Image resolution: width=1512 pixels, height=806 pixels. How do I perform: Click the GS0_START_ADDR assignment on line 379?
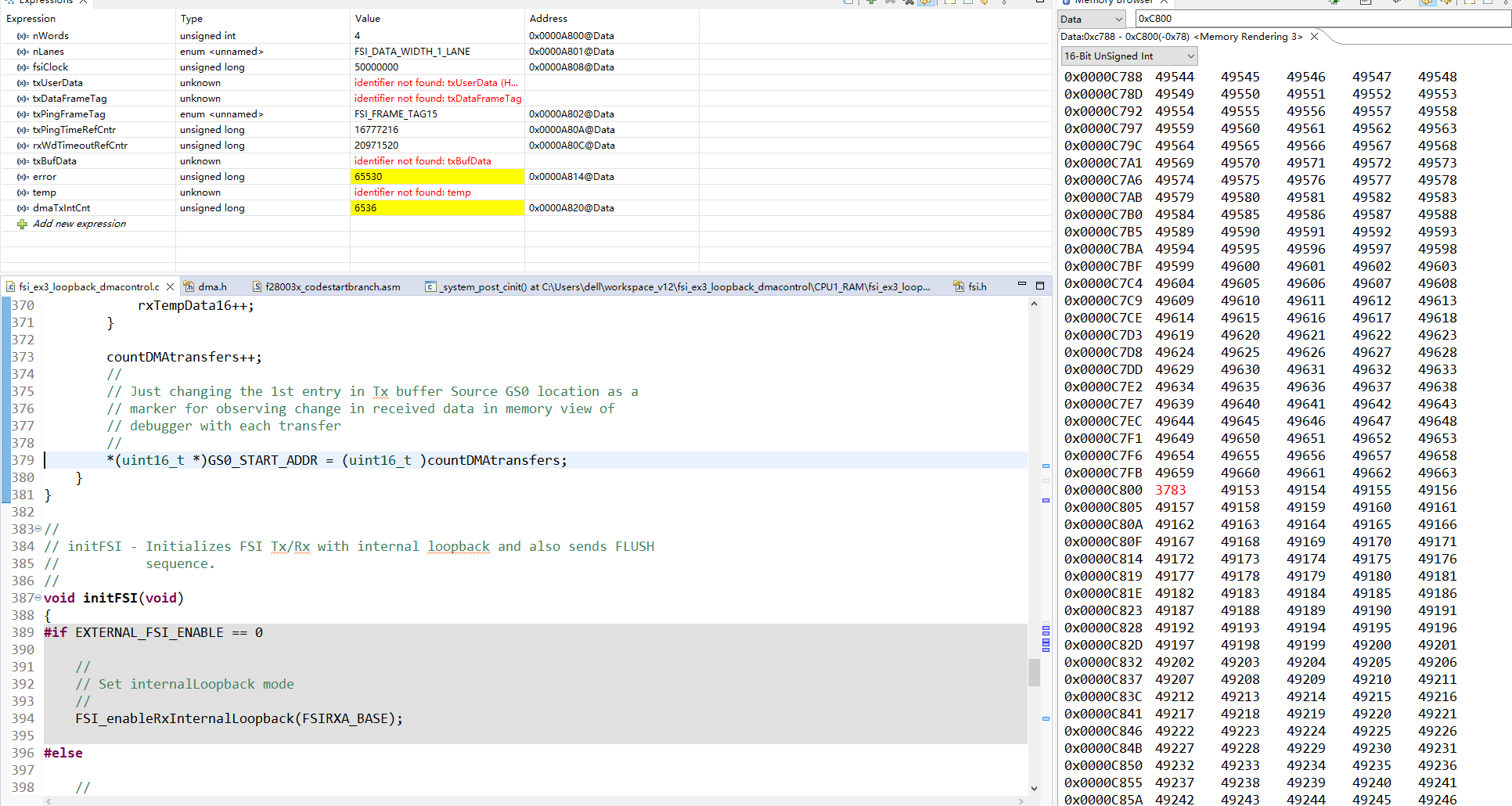[x=337, y=460]
